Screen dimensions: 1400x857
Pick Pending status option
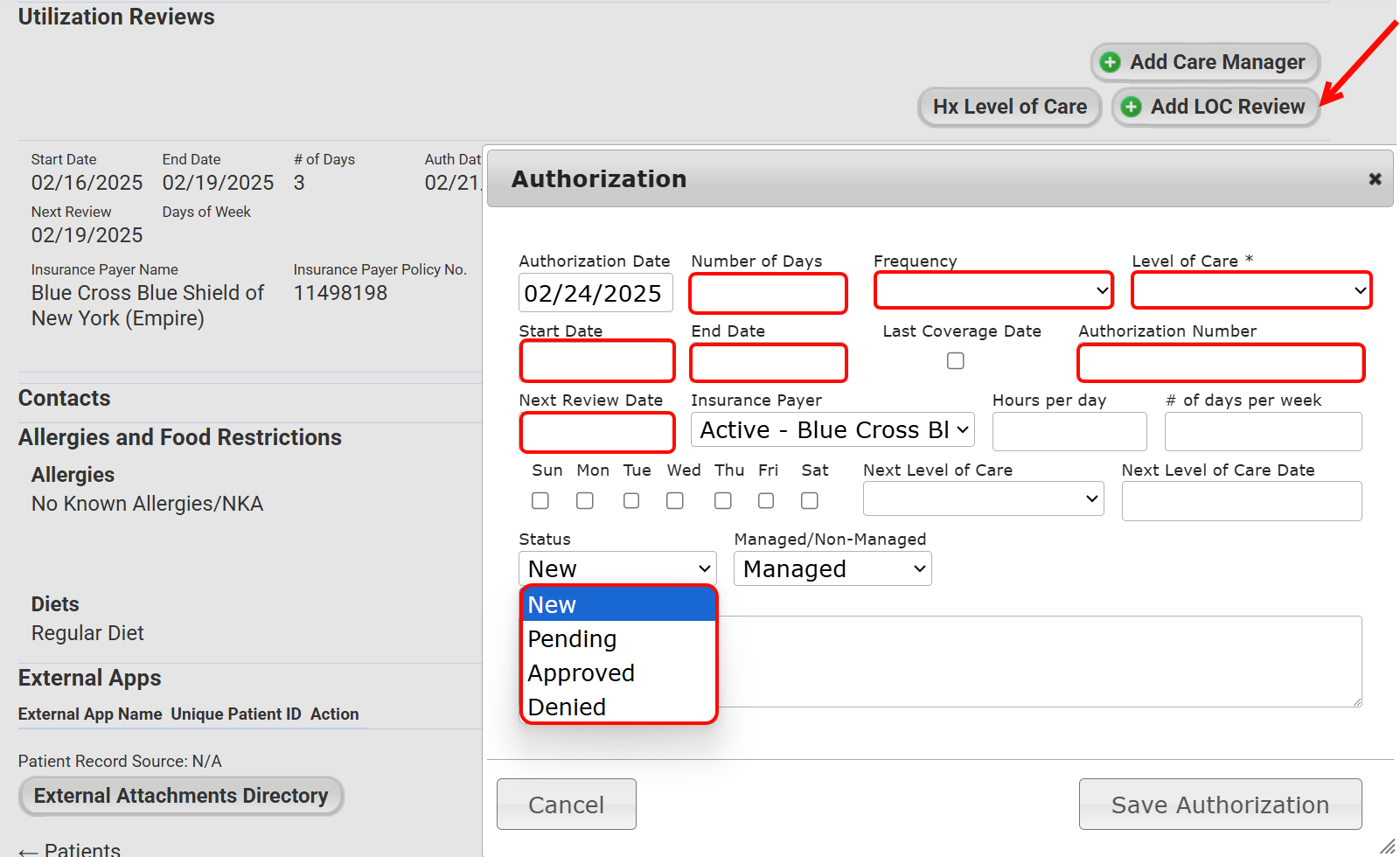point(572,639)
